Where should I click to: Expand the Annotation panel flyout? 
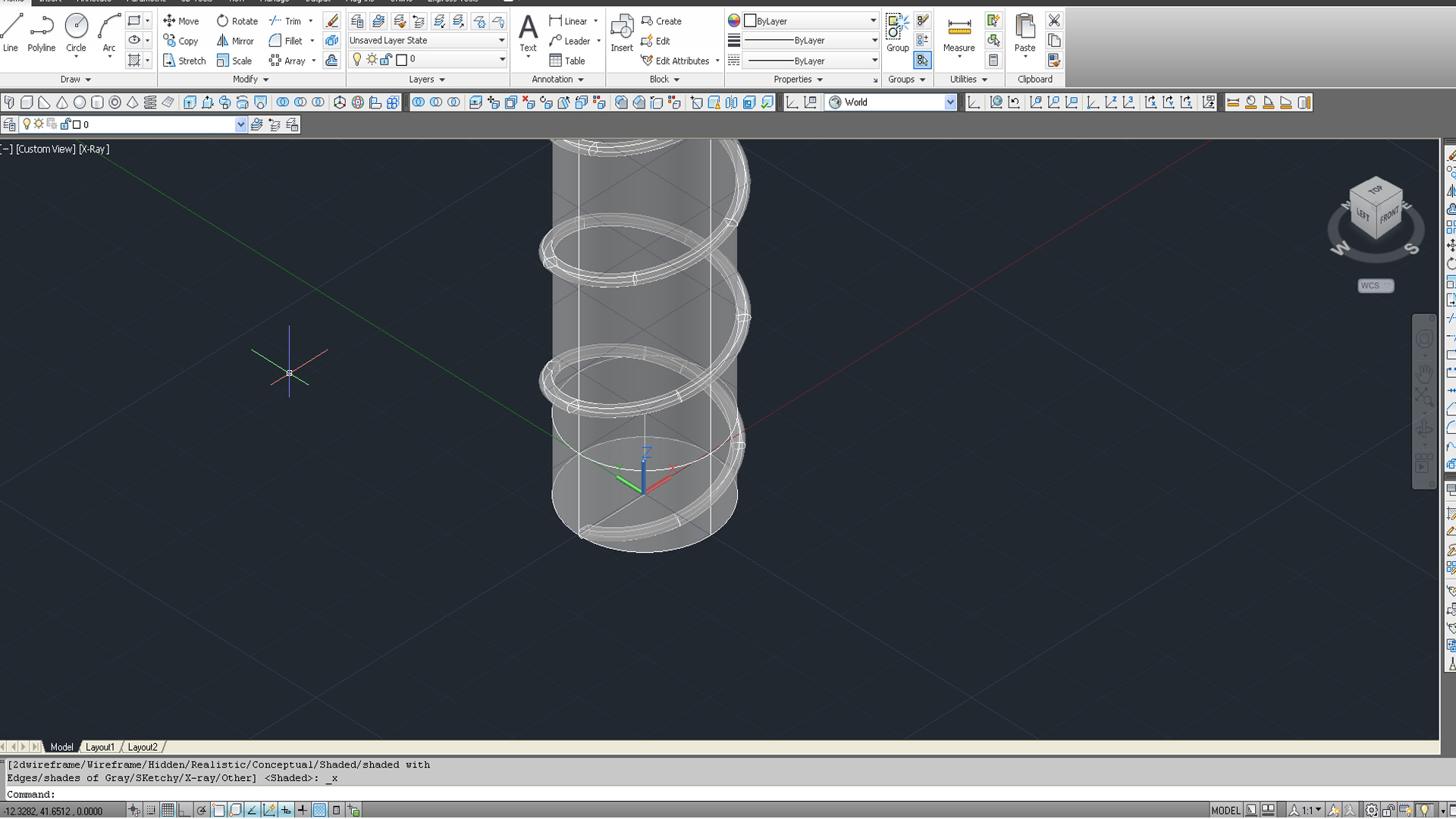coord(557,79)
